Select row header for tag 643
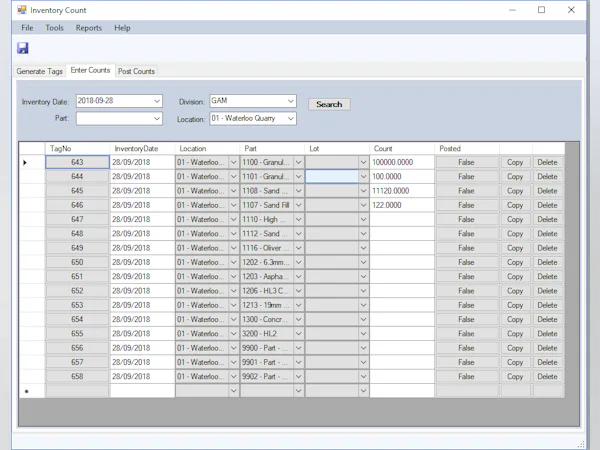The width and height of the screenshot is (600, 450). point(31,162)
